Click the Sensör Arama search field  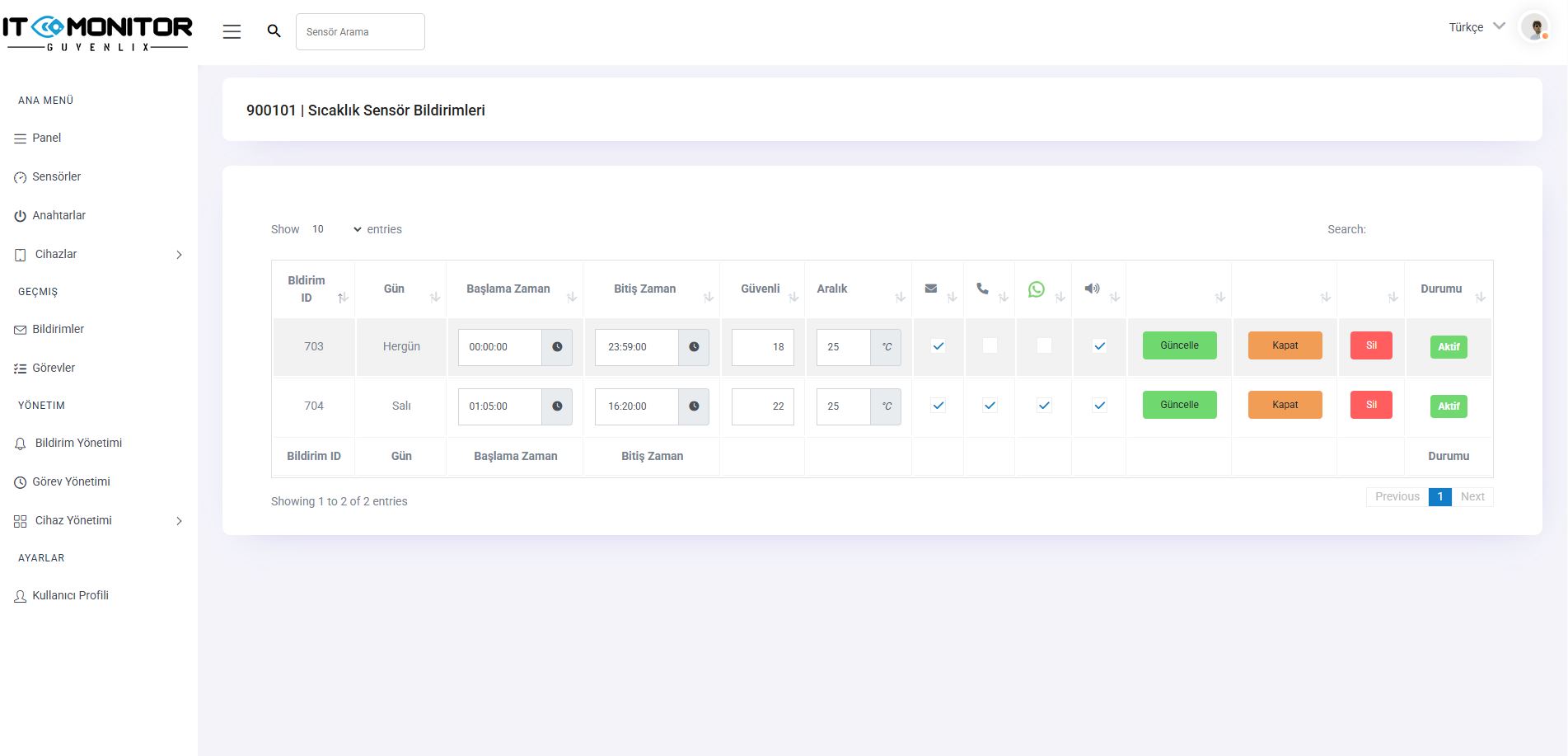click(x=360, y=32)
